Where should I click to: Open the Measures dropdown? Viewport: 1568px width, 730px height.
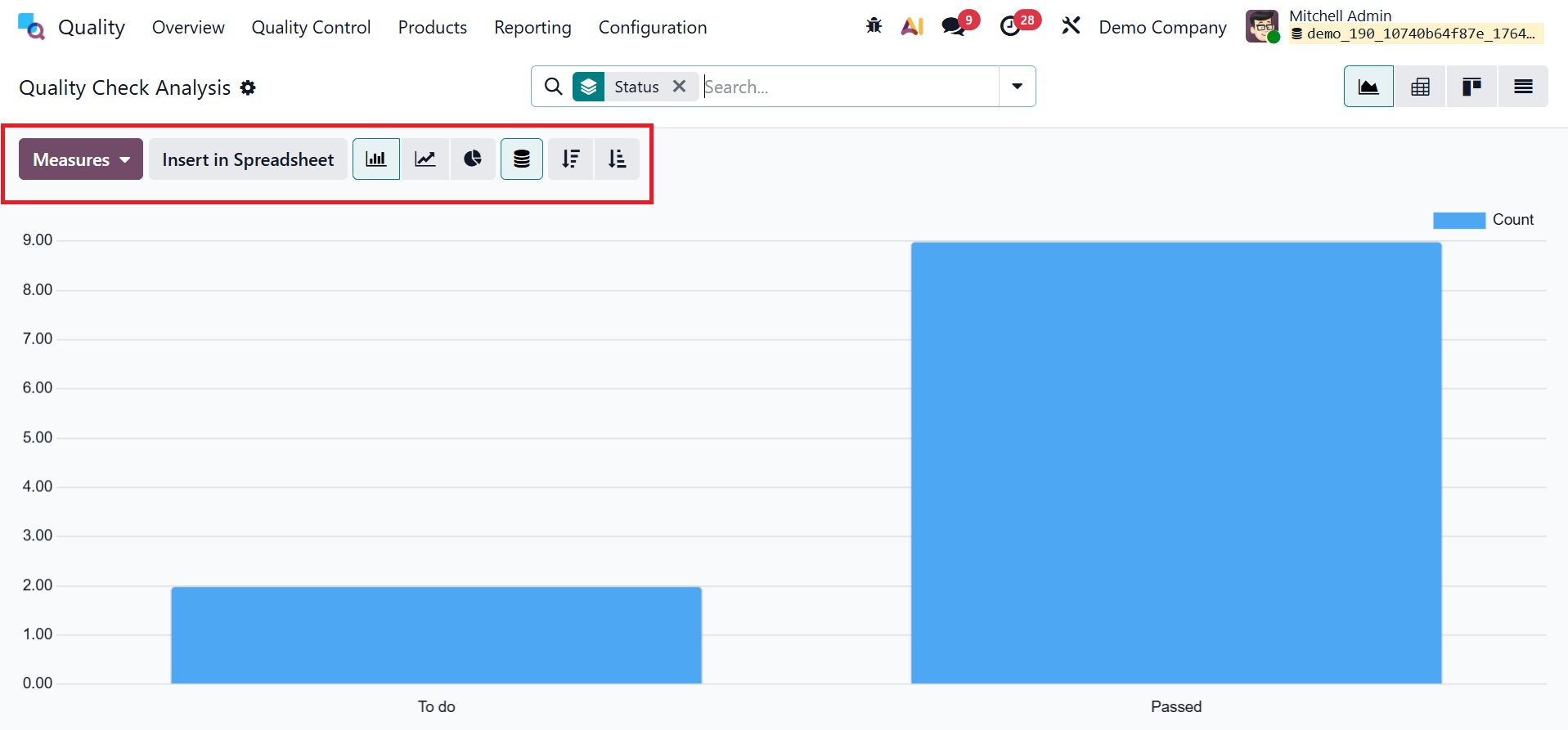point(81,159)
